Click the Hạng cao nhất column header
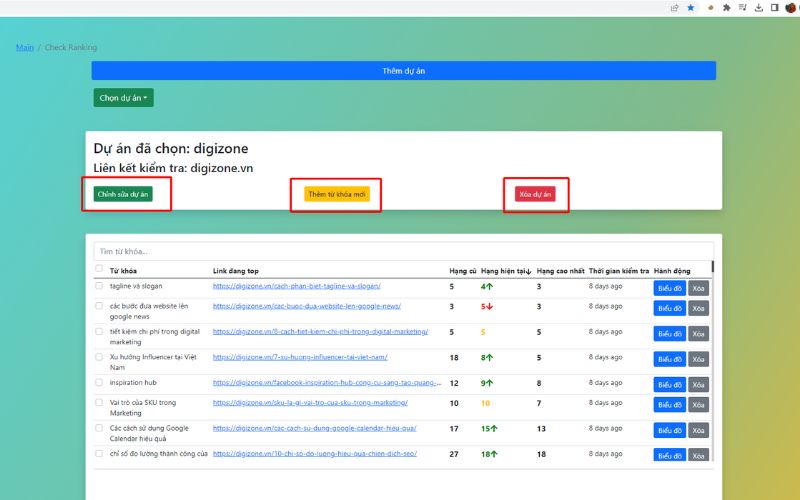 560,271
